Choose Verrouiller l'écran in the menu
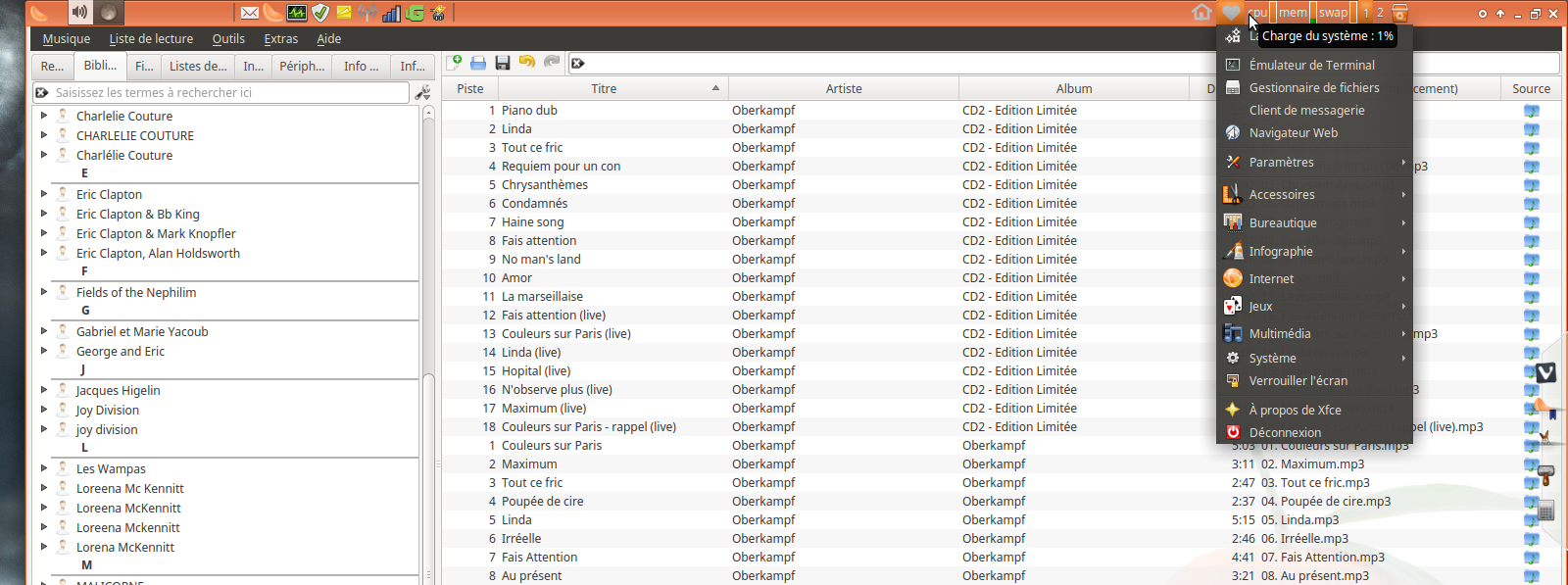This screenshot has width=1568, height=585. (1313, 380)
